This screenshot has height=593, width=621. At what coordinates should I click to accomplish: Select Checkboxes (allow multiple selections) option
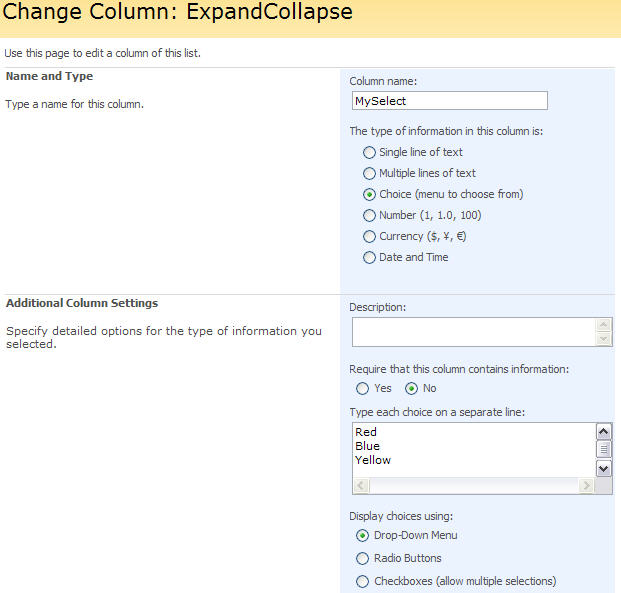362,582
